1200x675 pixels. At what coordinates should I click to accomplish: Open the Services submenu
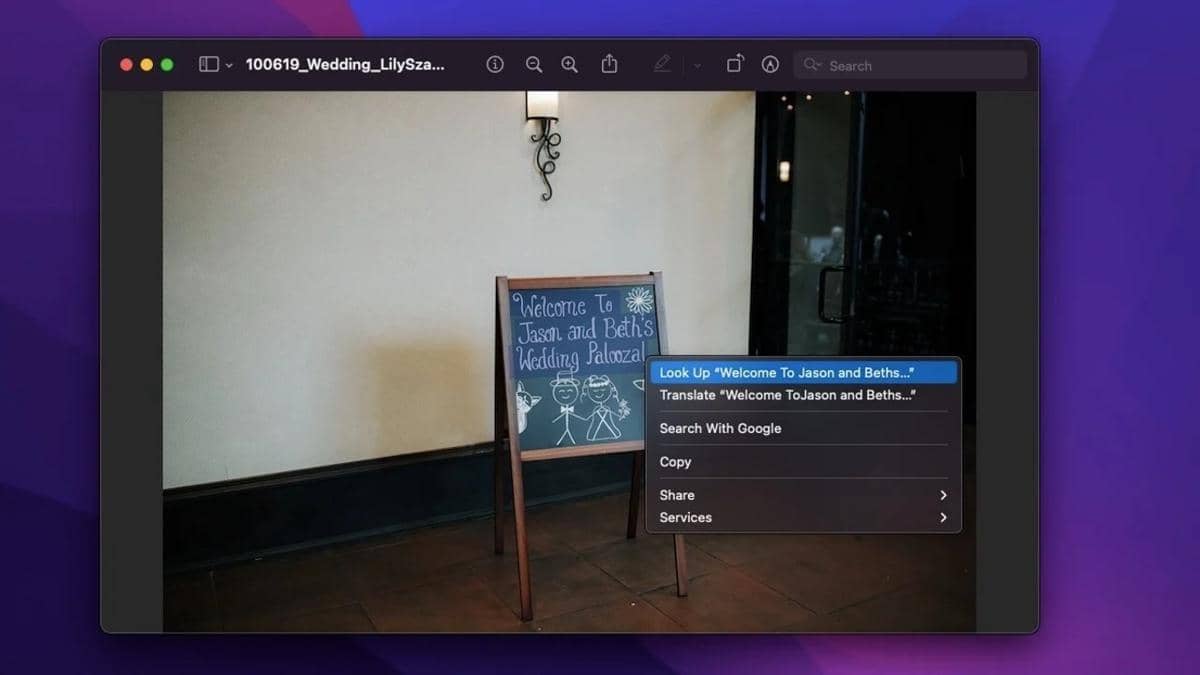click(x=803, y=517)
